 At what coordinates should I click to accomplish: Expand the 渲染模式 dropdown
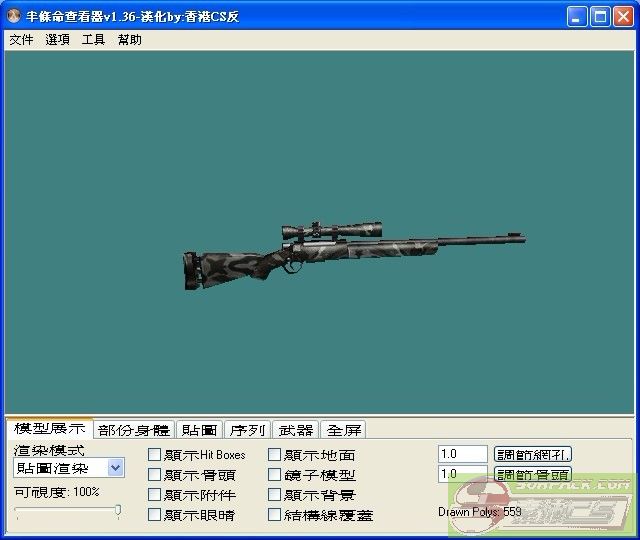point(115,468)
